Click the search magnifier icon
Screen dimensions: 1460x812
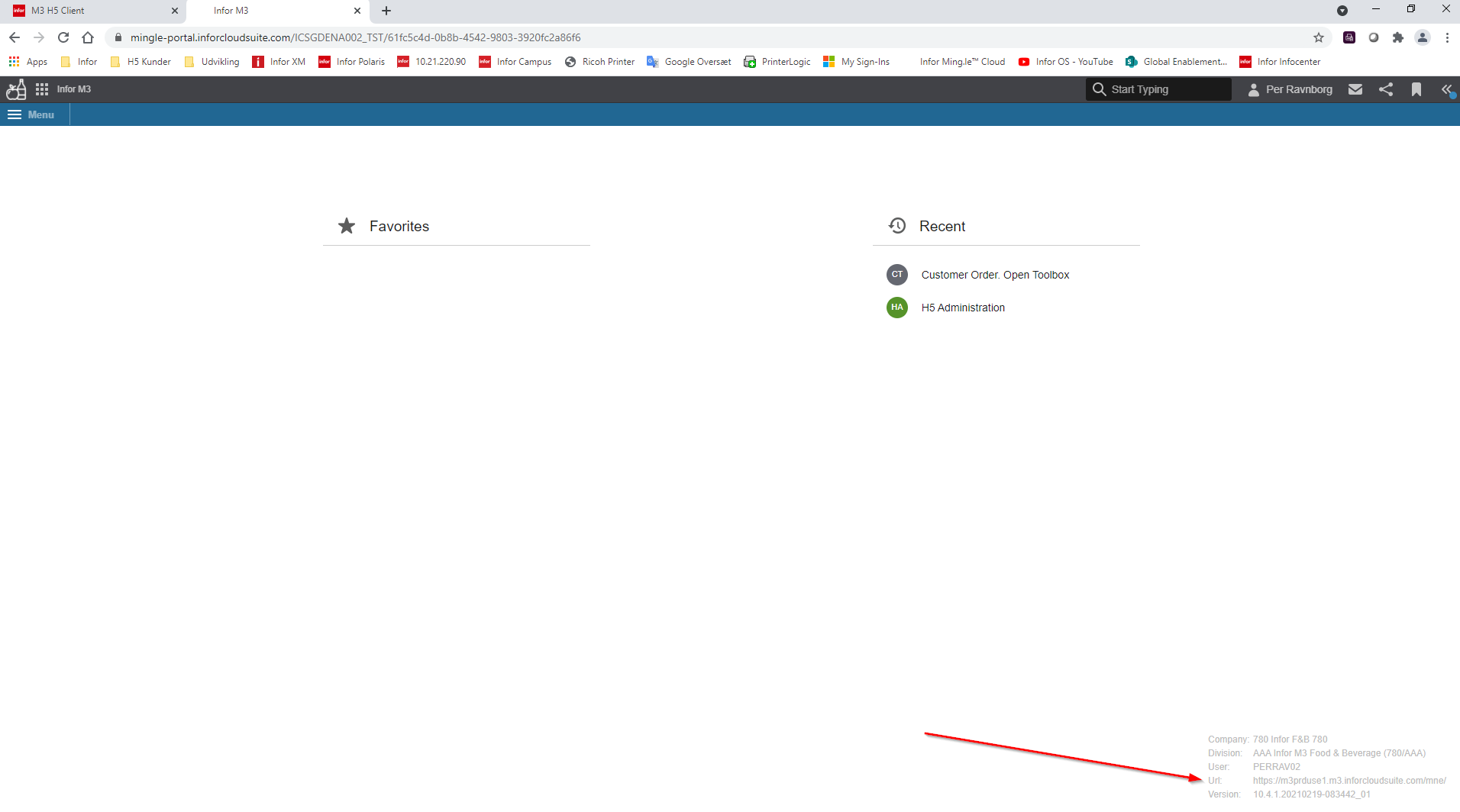click(1099, 89)
